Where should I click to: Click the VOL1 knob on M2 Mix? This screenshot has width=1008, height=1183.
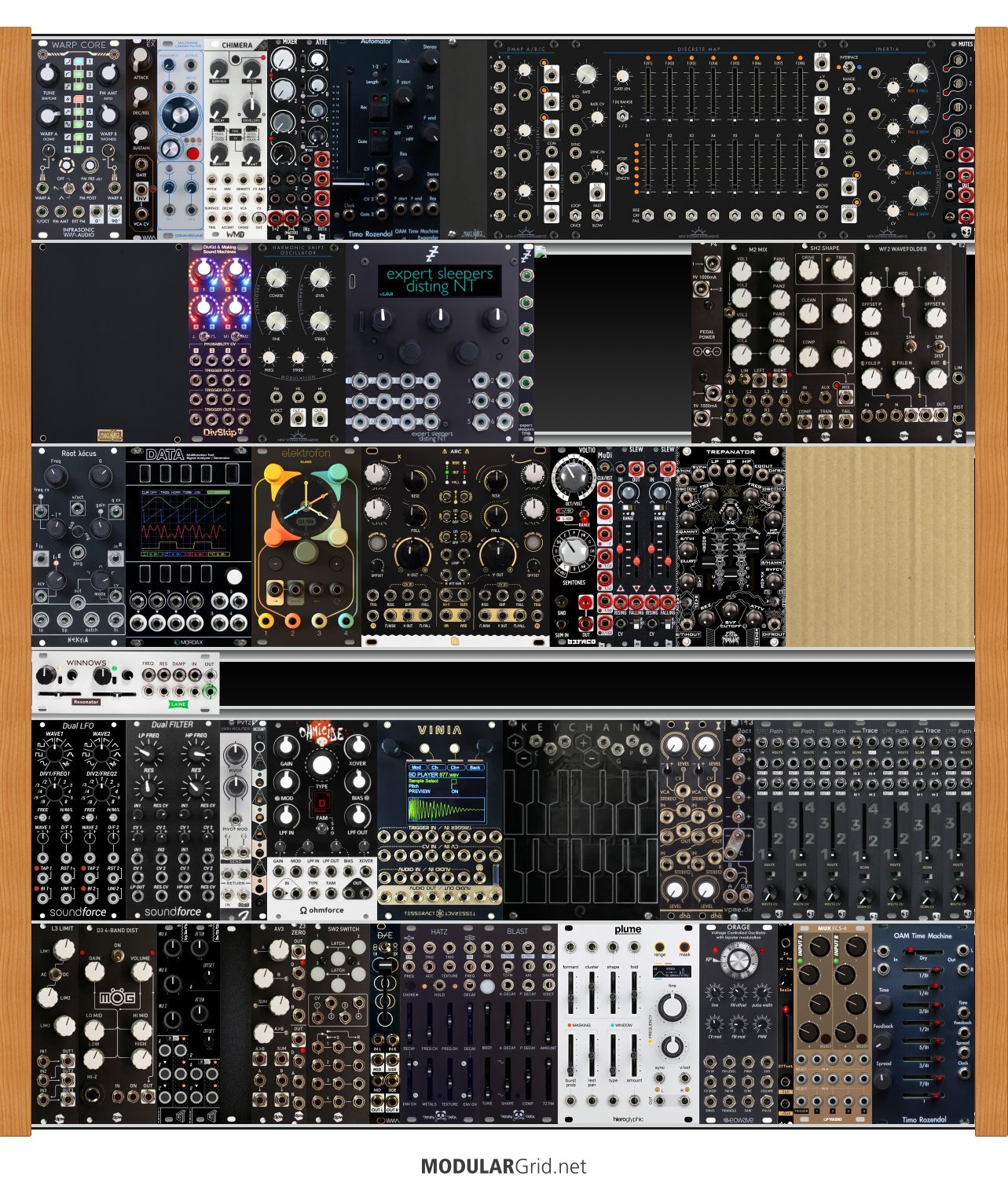pyautogui.click(x=741, y=272)
